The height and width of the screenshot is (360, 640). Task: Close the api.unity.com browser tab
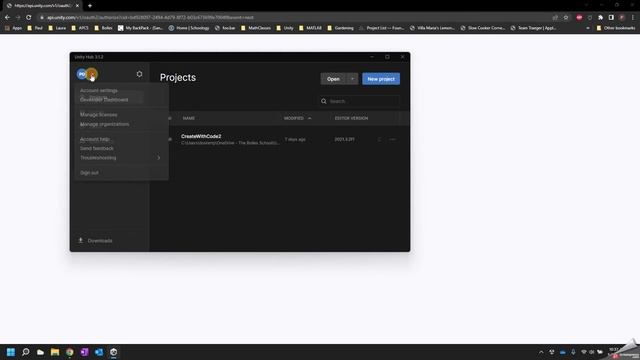point(77,6)
